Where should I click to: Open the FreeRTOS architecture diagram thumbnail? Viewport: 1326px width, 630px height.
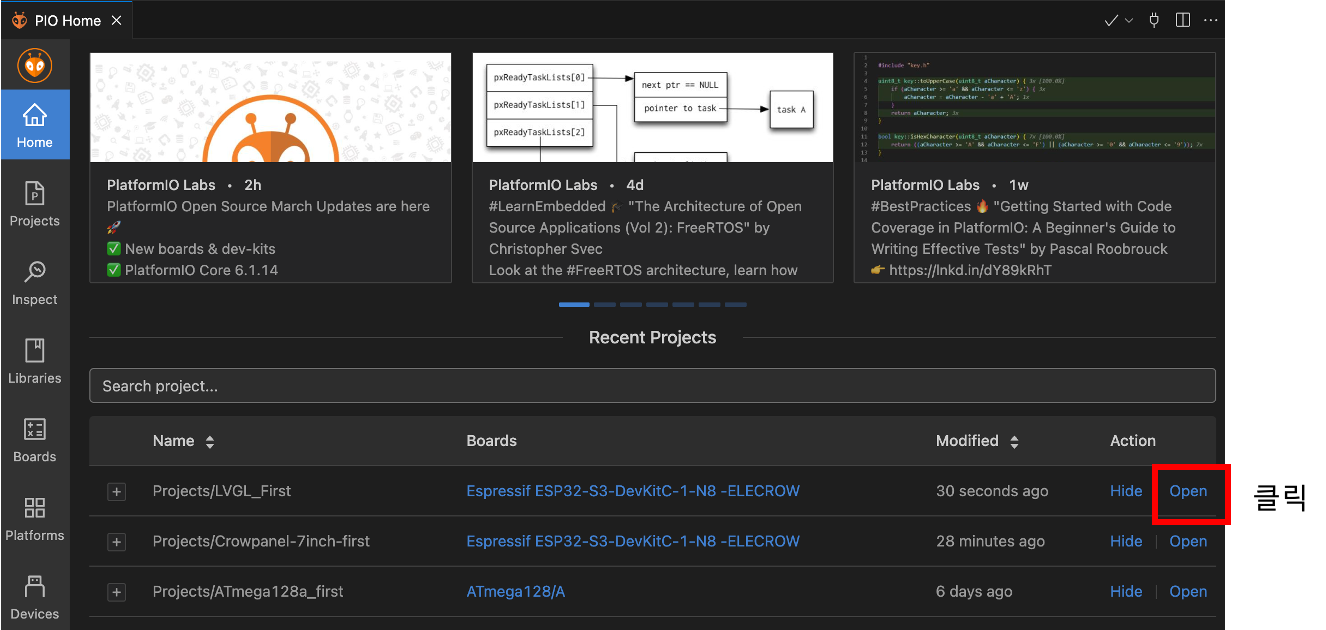coord(653,107)
